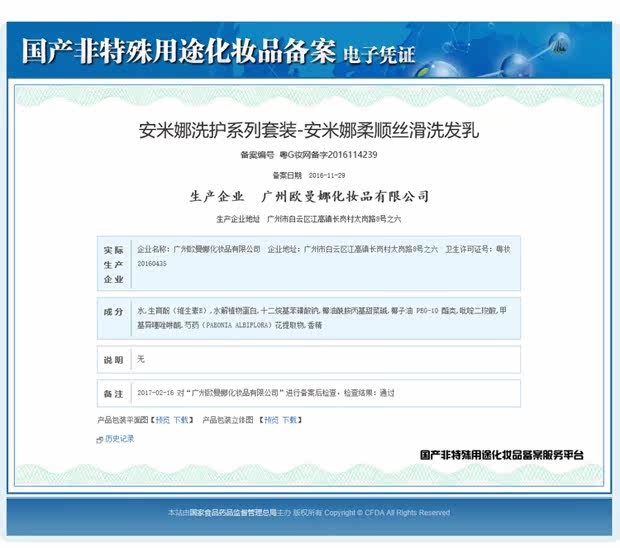Image resolution: width=620 pixels, height=548 pixels.
Task: Click 生产企业 广州欧曼娜化妆品有限公司 heading
Action: point(310,196)
